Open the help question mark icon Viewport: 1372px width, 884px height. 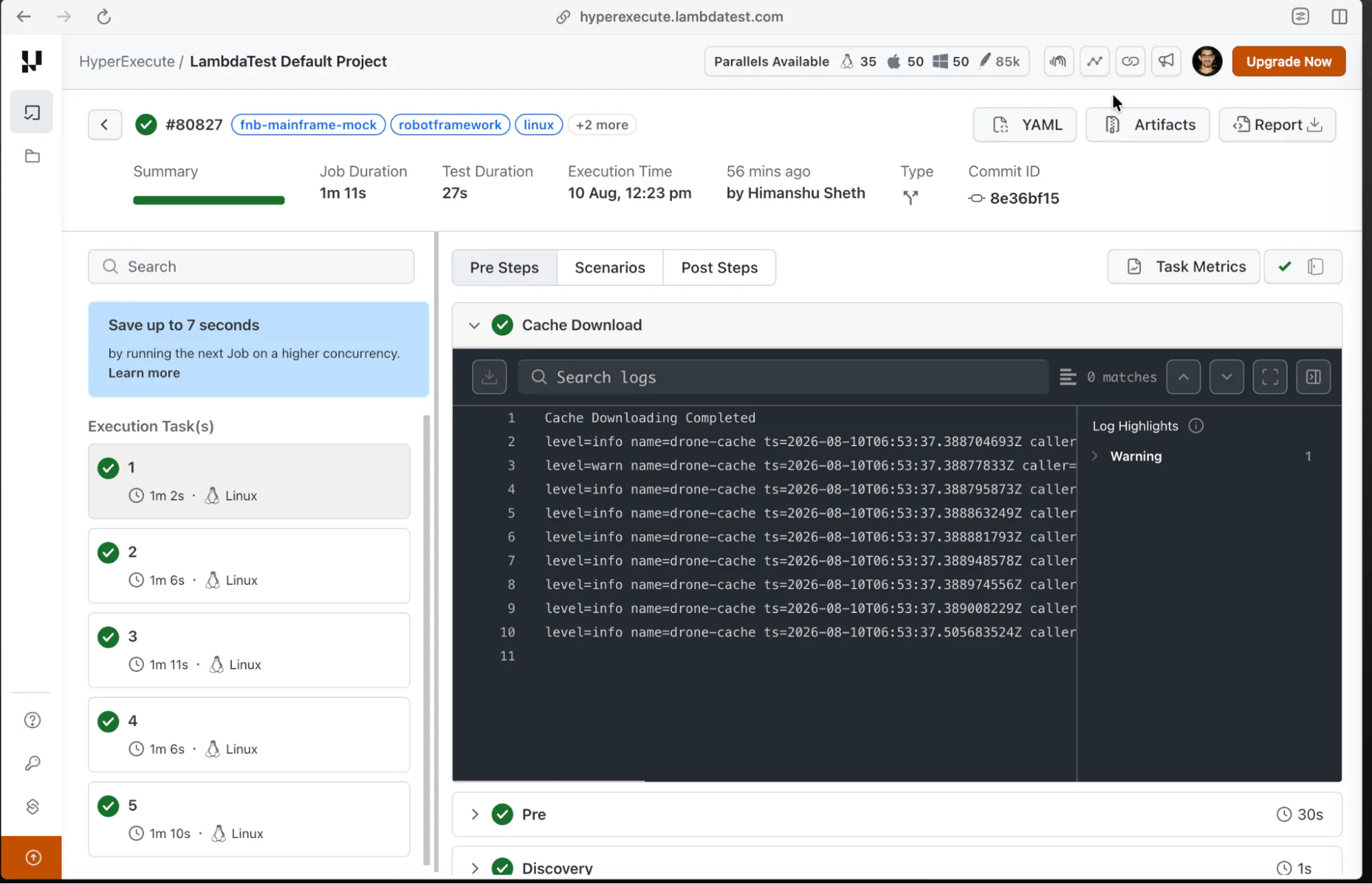(x=32, y=720)
